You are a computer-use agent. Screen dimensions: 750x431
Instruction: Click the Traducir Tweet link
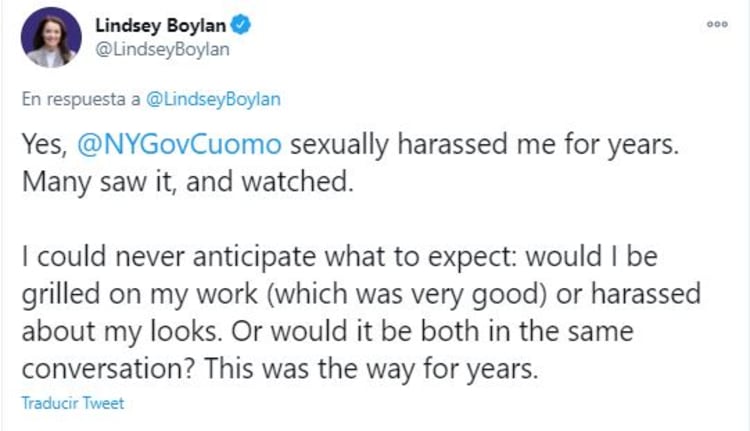pos(73,403)
